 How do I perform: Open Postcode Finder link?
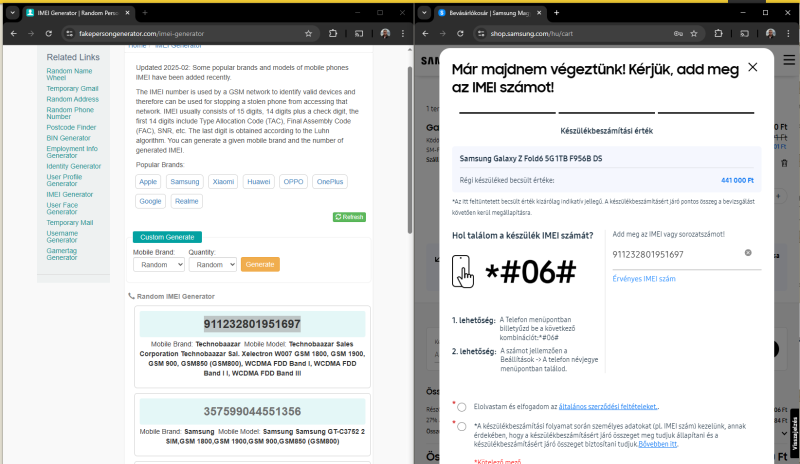71,127
